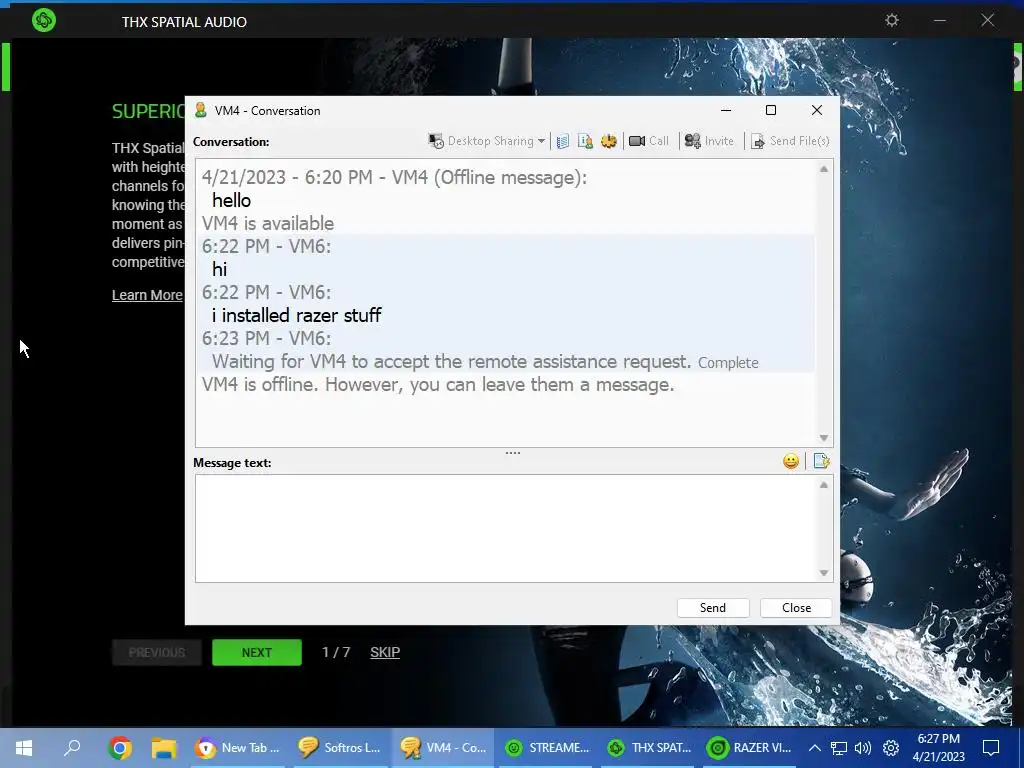Open network status tray icon

pos(839,748)
